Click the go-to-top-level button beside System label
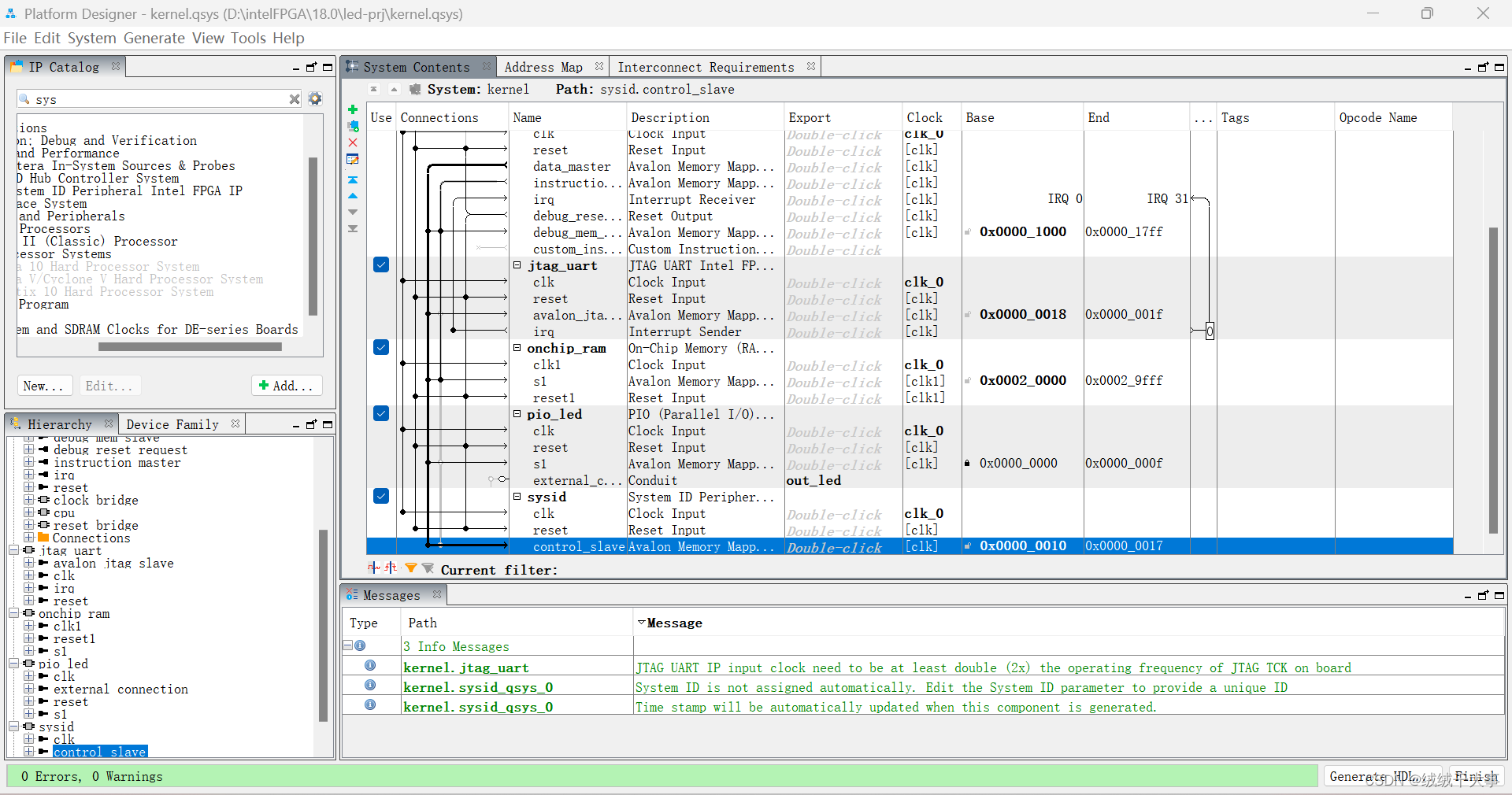 374,90
